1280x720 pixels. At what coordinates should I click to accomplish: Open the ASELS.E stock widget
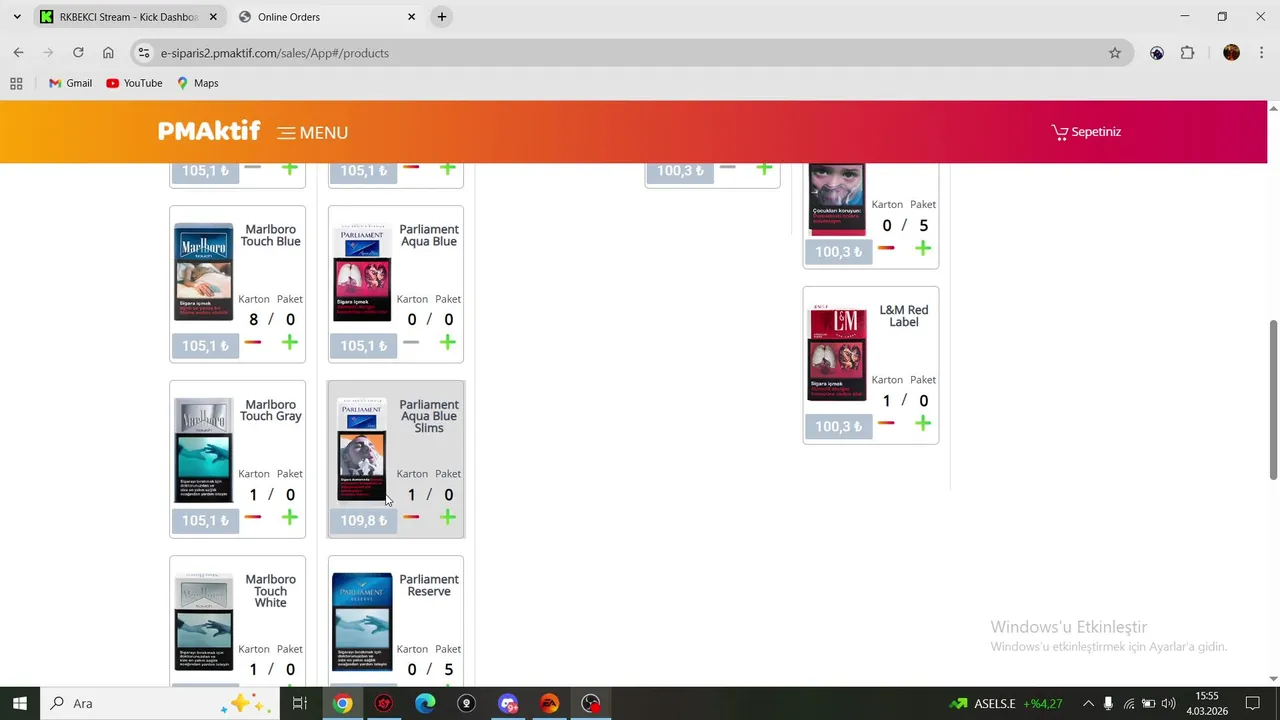click(x=1006, y=703)
